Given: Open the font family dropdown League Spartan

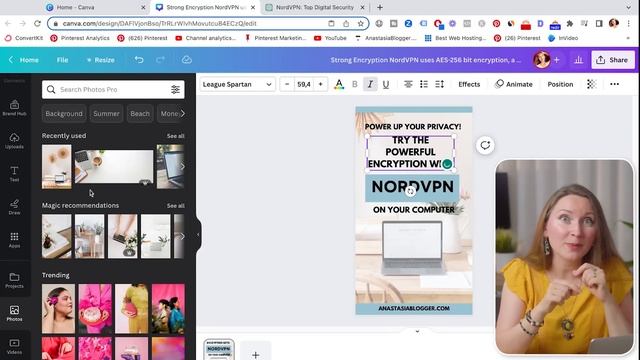Looking at the screenshot, I should 237,84.
